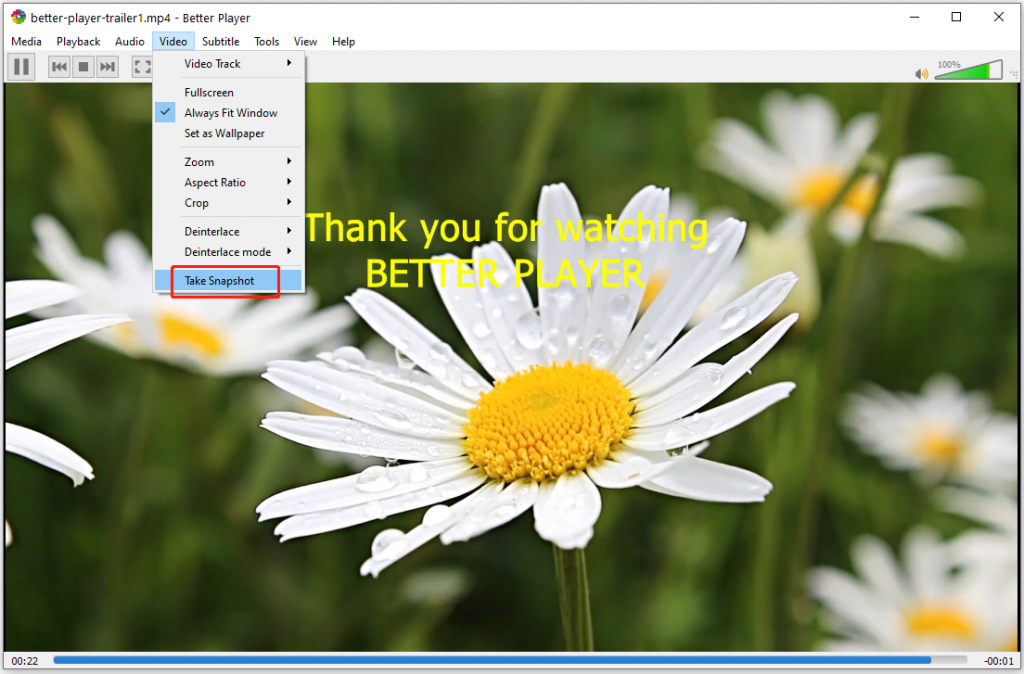1024x674 pixels.
Task: Seek using the blue playback progress bar
Action: [x=510, y=660]
